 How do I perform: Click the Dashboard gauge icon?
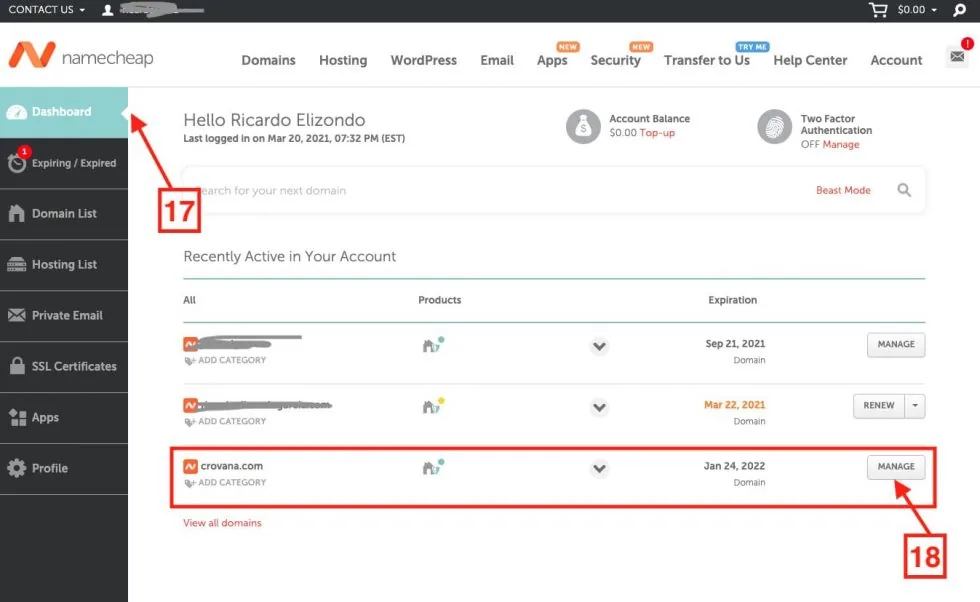pyautogui.click(x=17, y=112)
